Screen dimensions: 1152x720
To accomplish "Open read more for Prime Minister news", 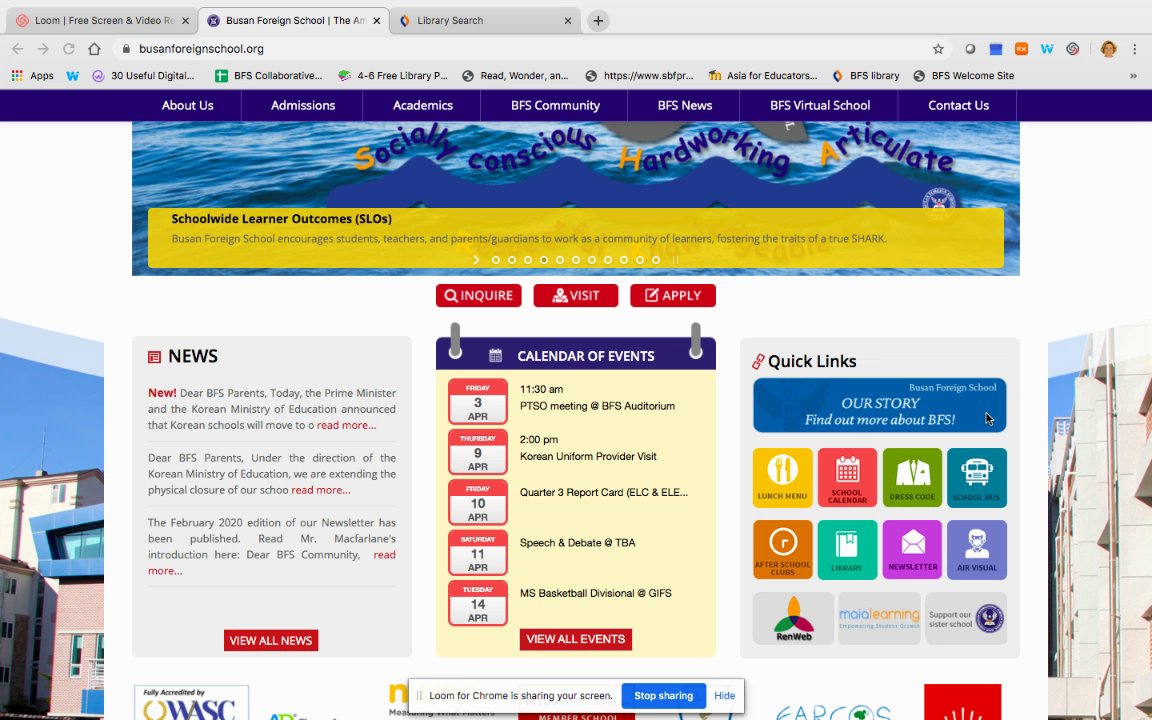I will (346, 425).
